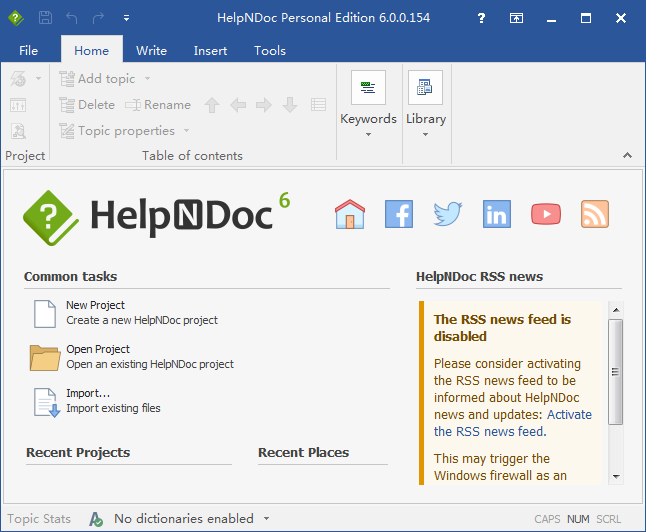Click the move topic left arrow
Screen dimensions: 646x532
[238, 105]
